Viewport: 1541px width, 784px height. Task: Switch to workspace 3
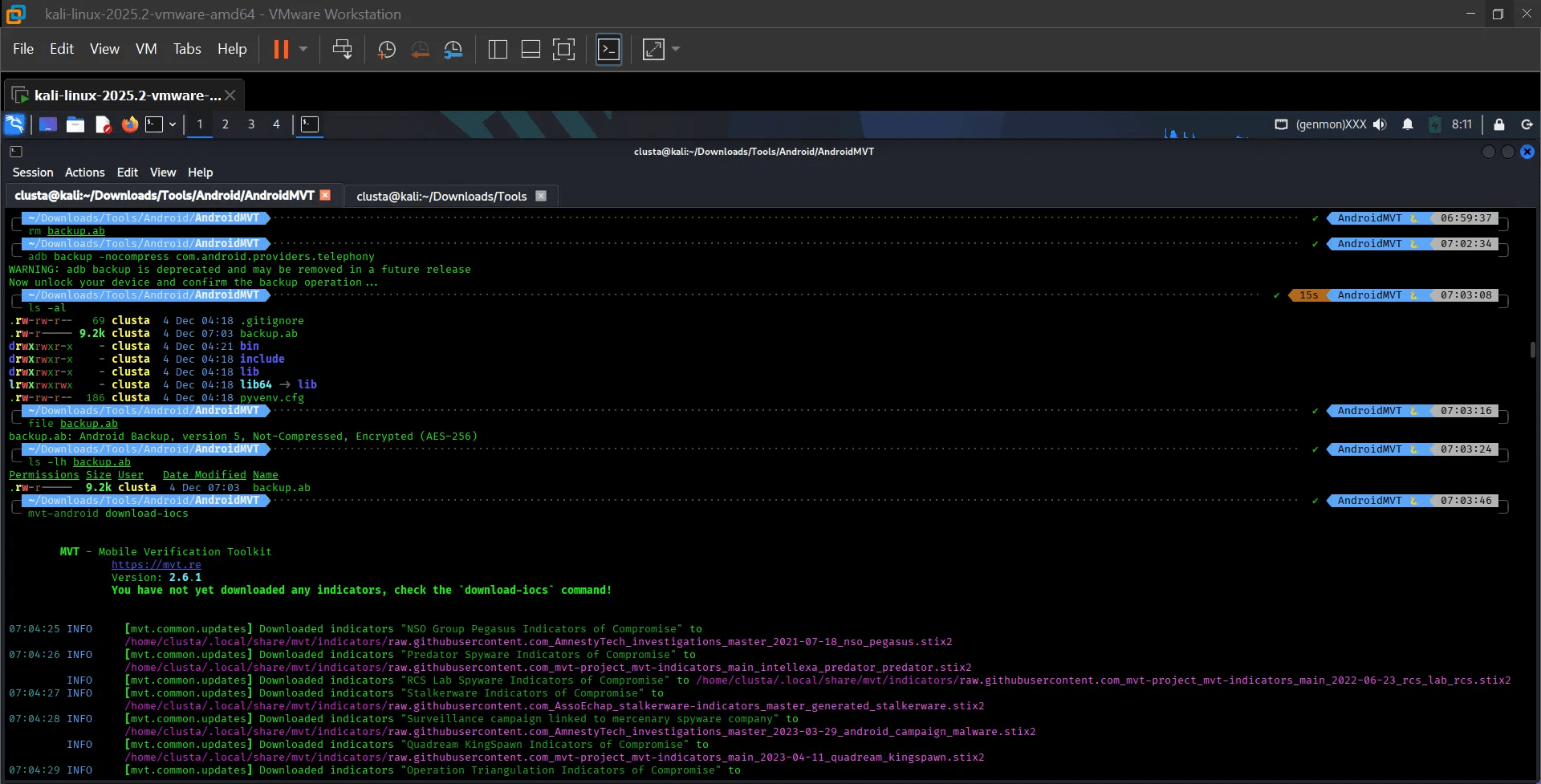point(251,124)
